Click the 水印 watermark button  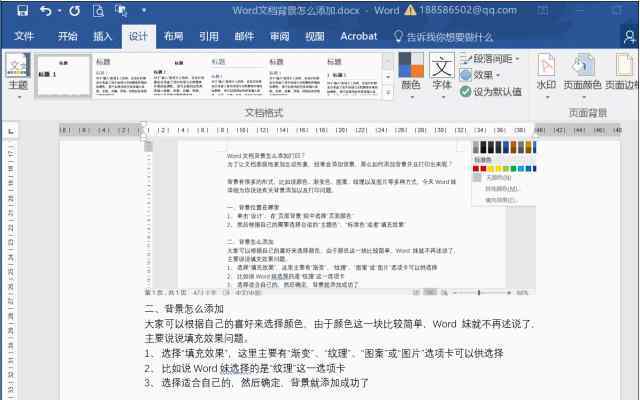(546, 74)
